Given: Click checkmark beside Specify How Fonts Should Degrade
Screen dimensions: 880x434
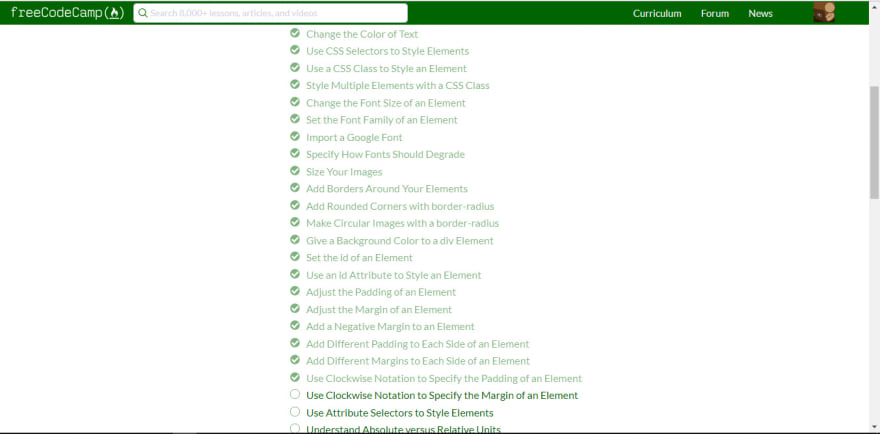Looking at the screenshot, I should tap(295, 153).
